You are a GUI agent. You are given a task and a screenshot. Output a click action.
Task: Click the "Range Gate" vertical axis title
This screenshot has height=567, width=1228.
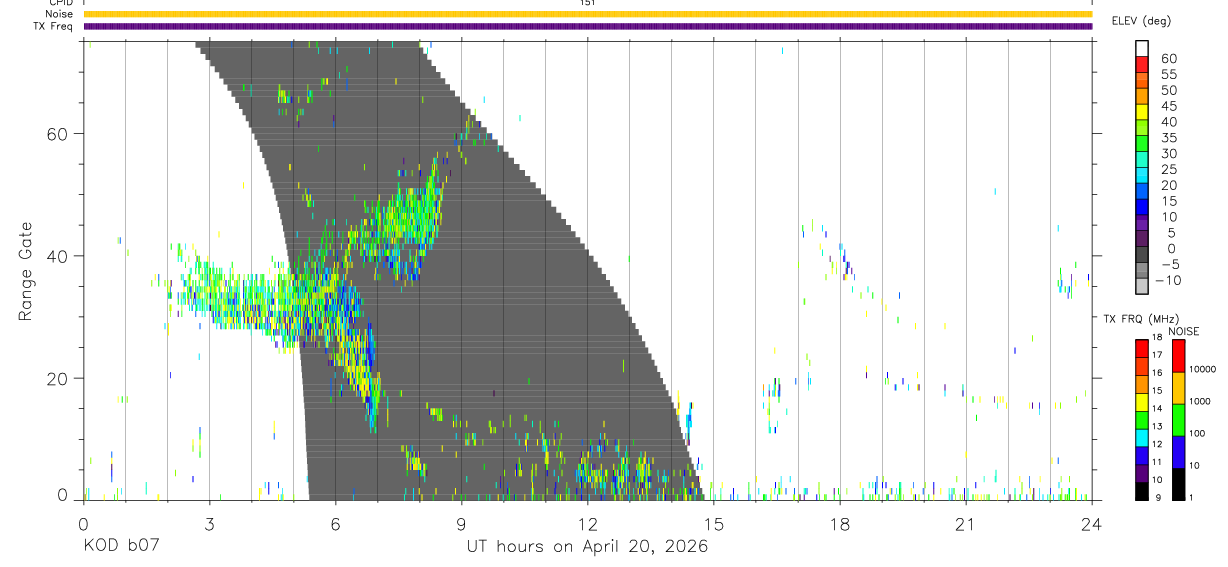pyautogui.click(x=24, y=271)
